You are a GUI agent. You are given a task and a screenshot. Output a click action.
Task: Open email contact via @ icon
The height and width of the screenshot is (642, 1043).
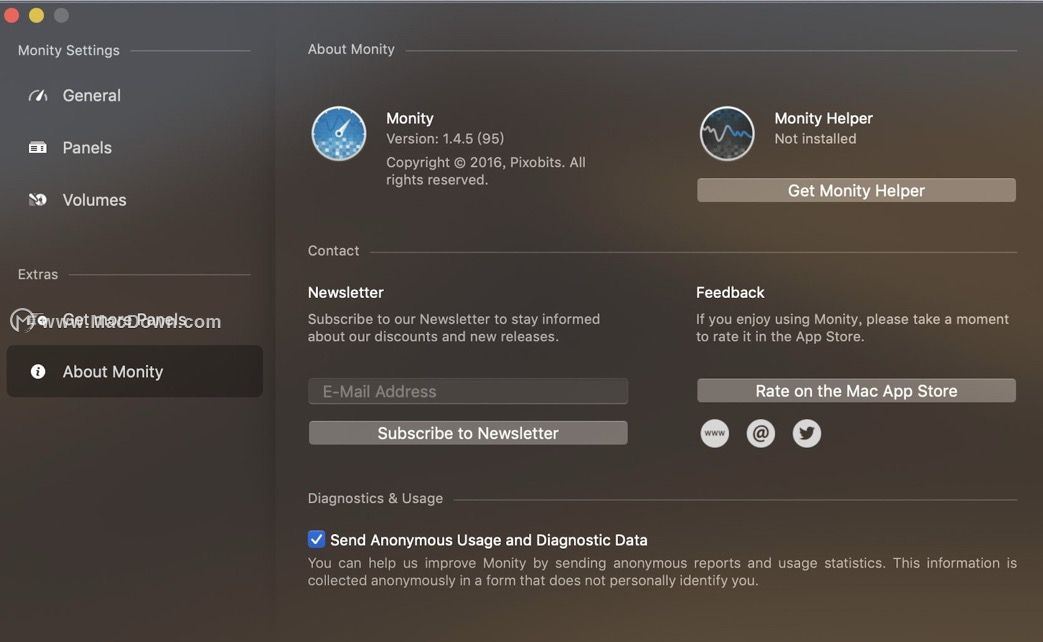pos(760,433)
